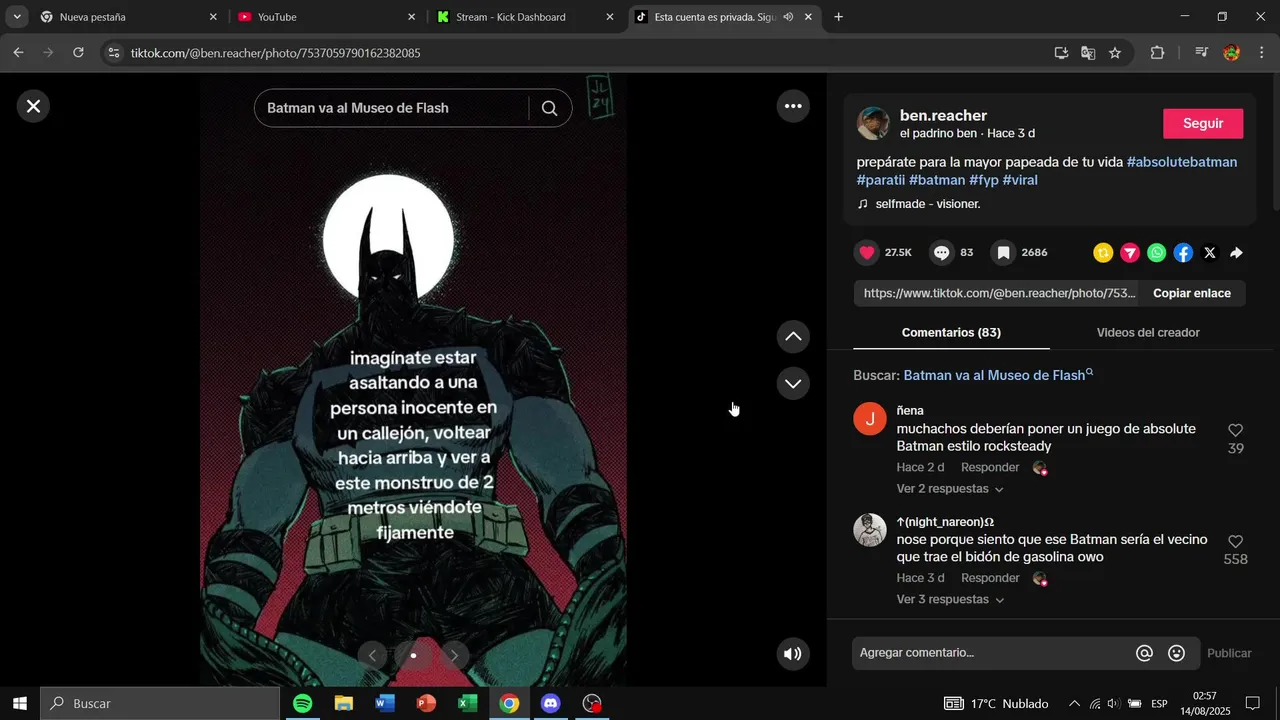Expand Ver 3 respuestas

click(x=950, y=600)
